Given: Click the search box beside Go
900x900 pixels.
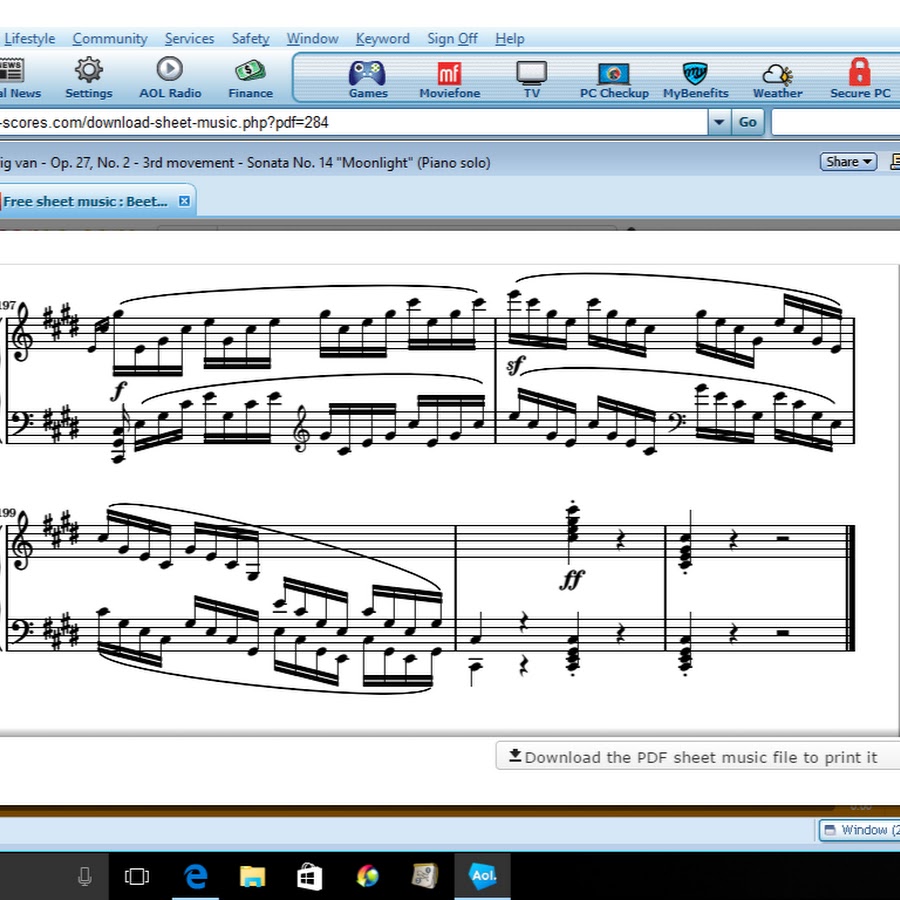Looking at the screenshot, I should (x=836, y=122).
